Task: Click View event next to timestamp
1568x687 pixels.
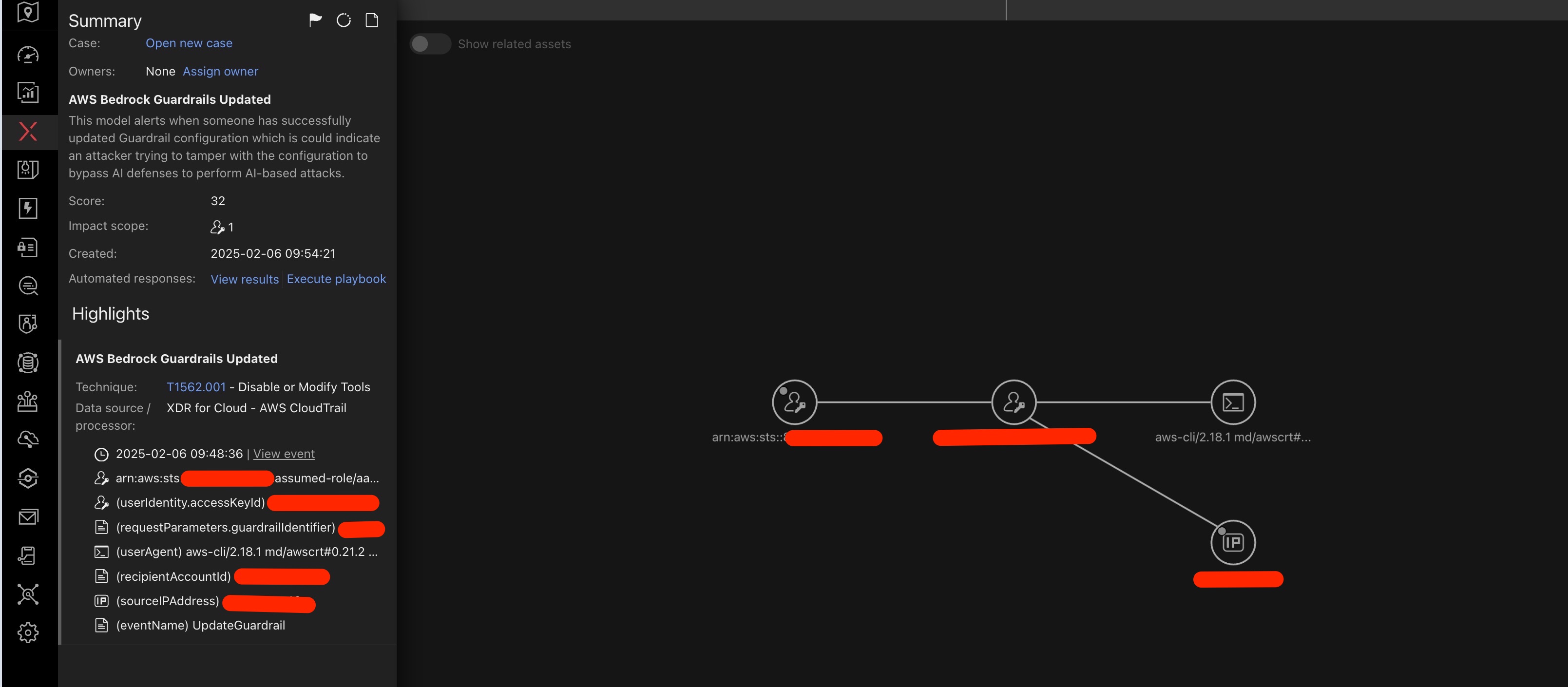Action: (284, 453)
